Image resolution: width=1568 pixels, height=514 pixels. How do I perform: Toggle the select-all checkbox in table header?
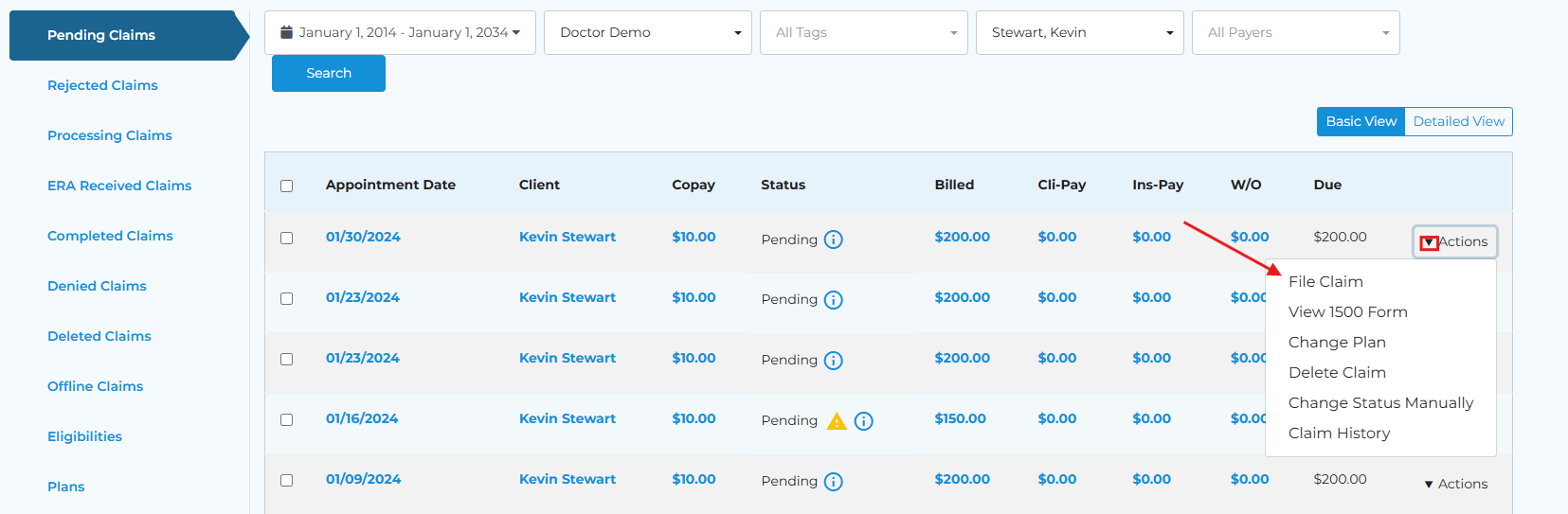(x=286, y=186)
